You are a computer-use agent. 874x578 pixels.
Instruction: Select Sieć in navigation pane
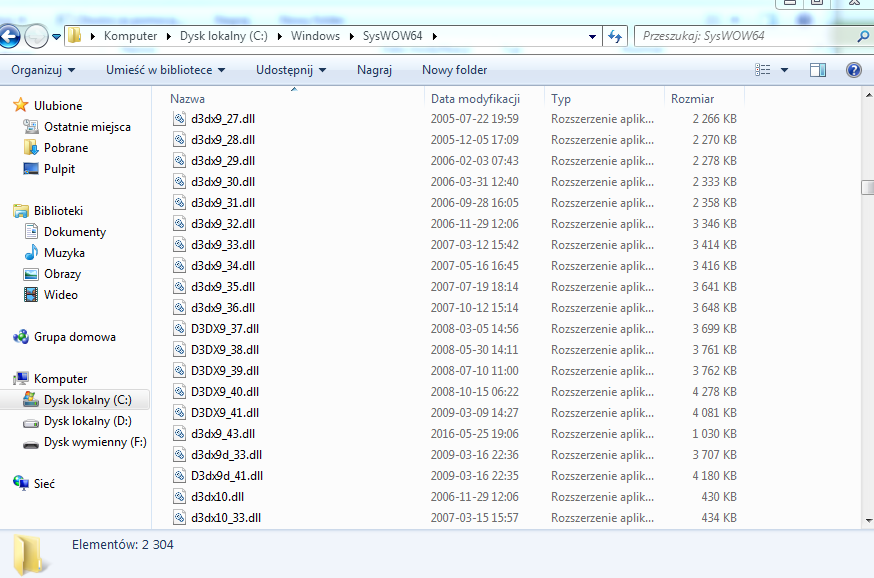tap(44, 484)
